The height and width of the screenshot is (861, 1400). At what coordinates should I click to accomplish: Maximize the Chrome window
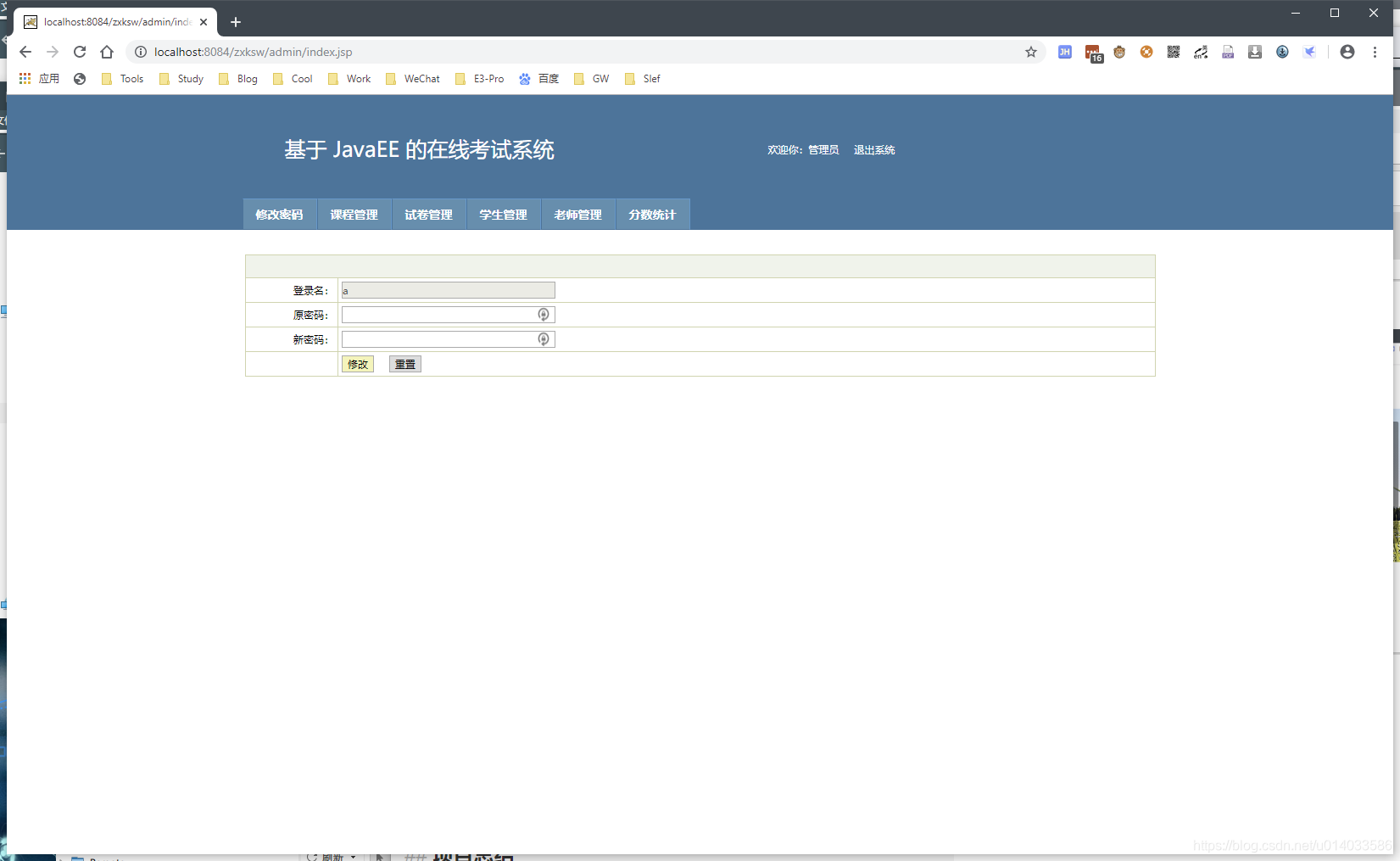pos(1335,13)
